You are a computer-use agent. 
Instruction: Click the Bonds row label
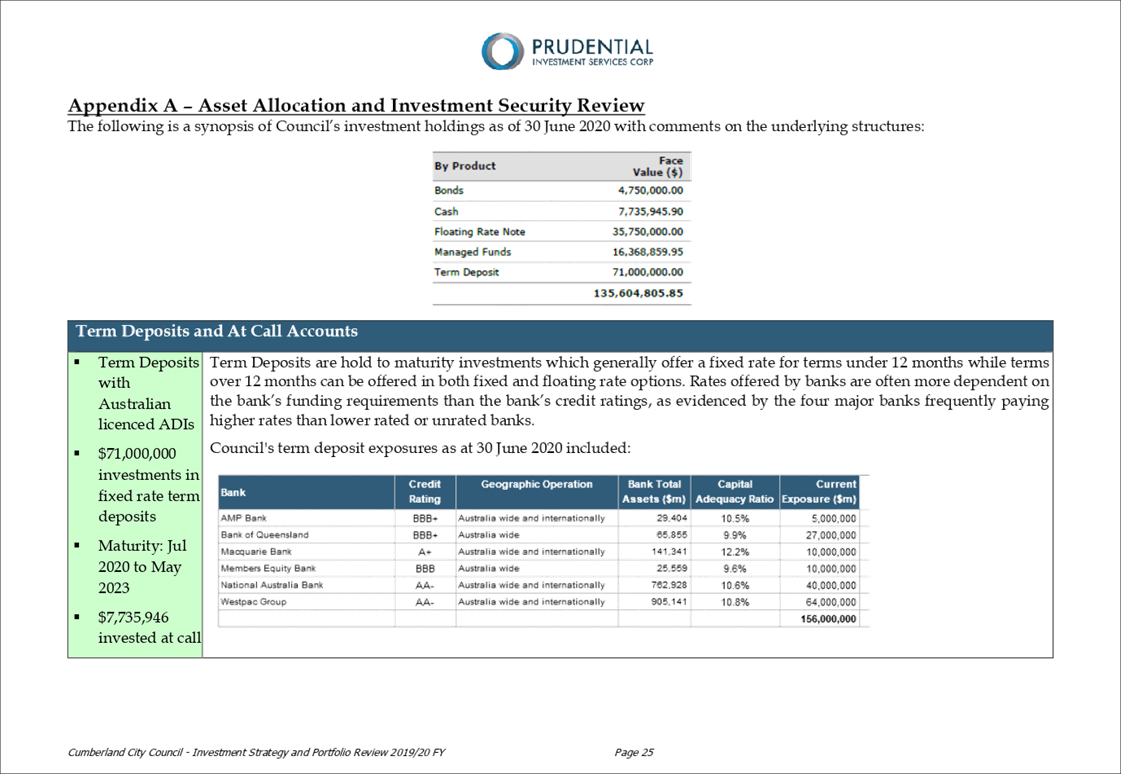[x=449, y=190]
